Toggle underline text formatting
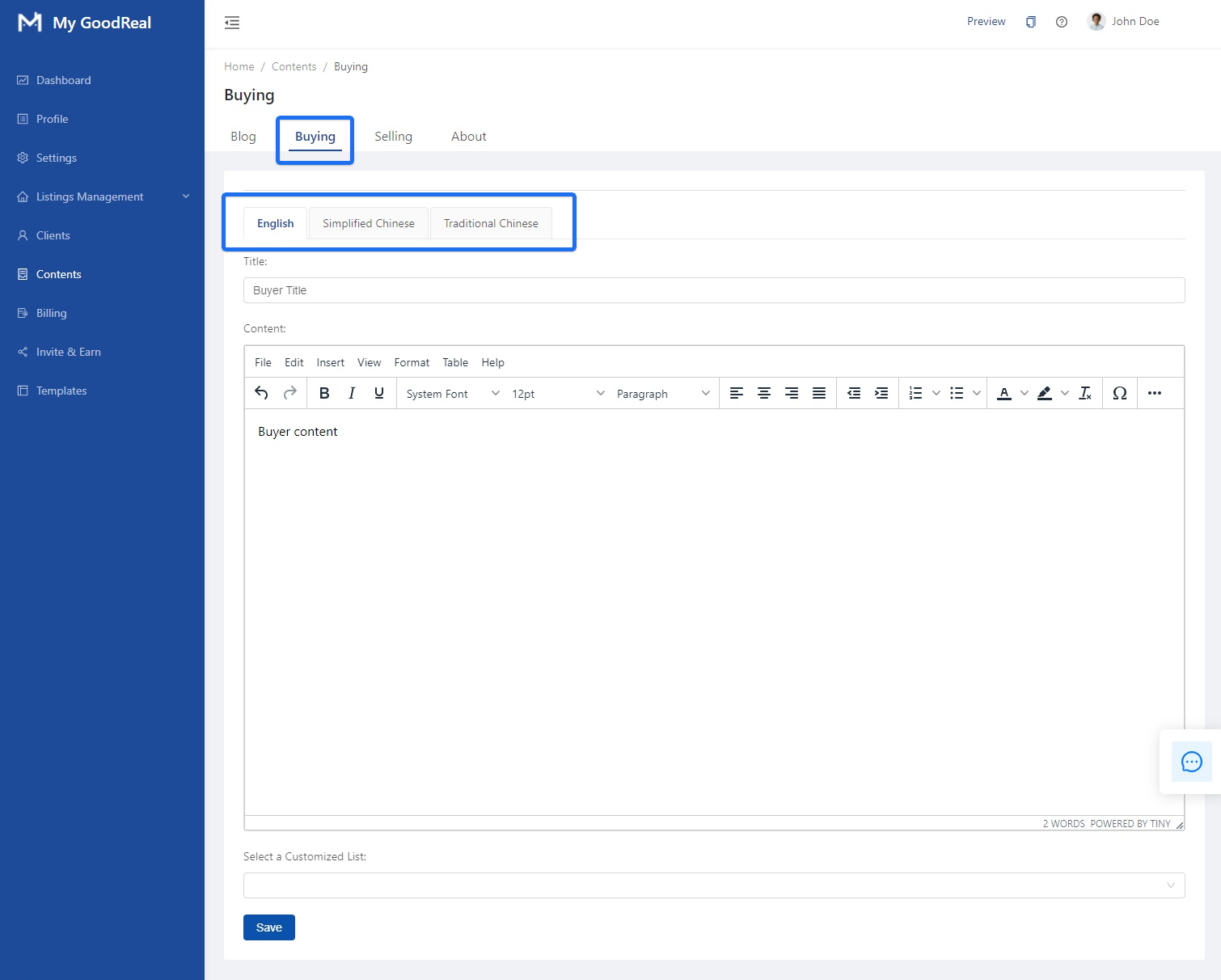This screenshot has width=1221, height=980. click(x=379, y=393)
